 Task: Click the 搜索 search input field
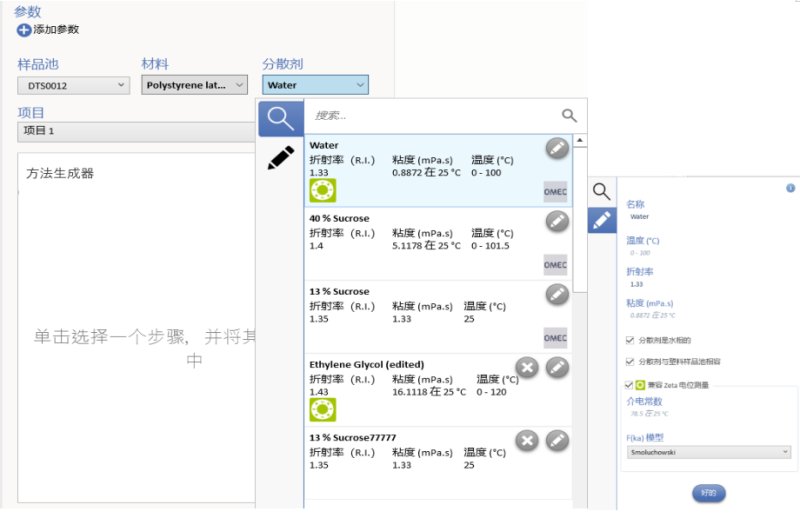pos(430,116)
